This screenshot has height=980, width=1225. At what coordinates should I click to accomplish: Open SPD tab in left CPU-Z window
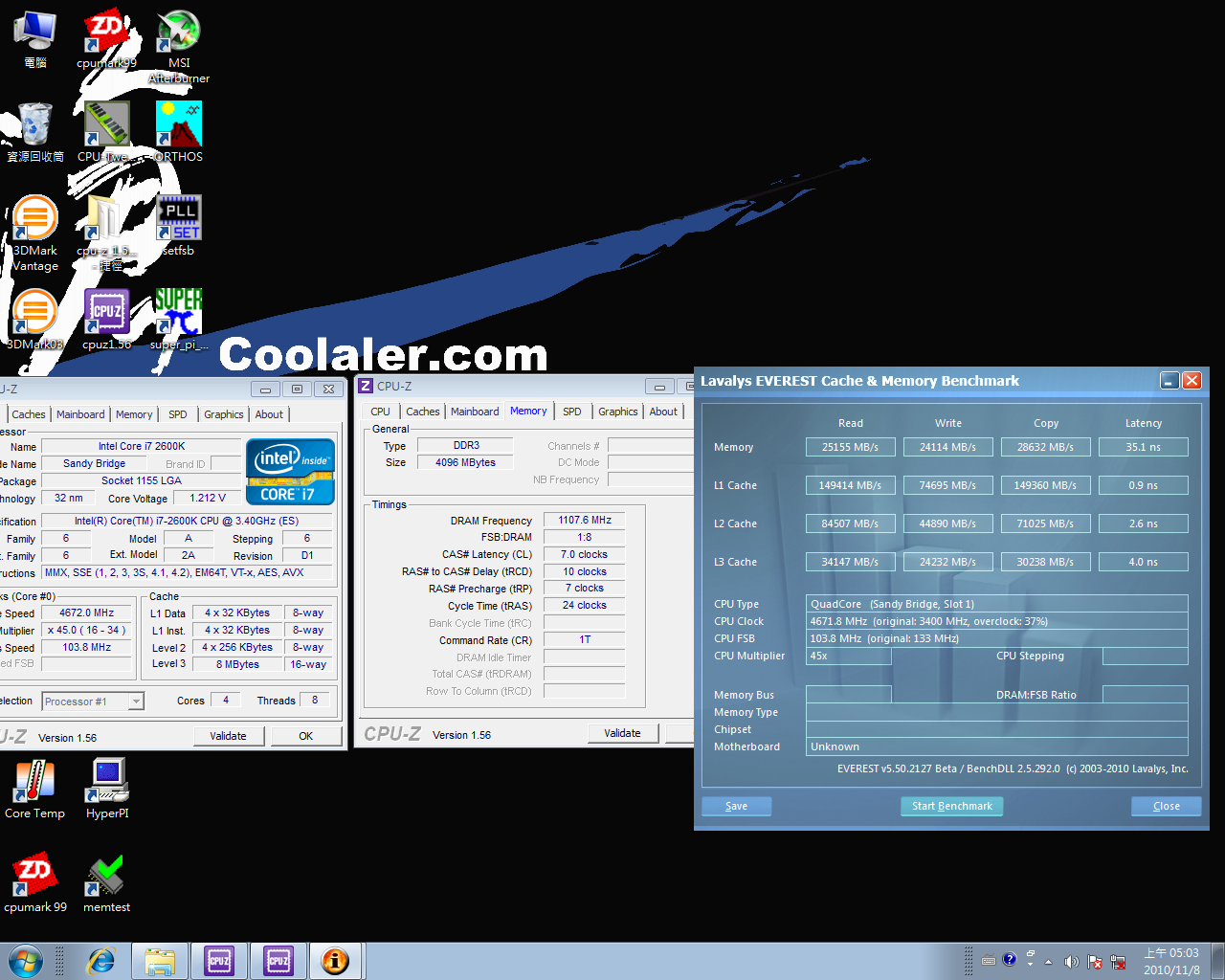178,414
